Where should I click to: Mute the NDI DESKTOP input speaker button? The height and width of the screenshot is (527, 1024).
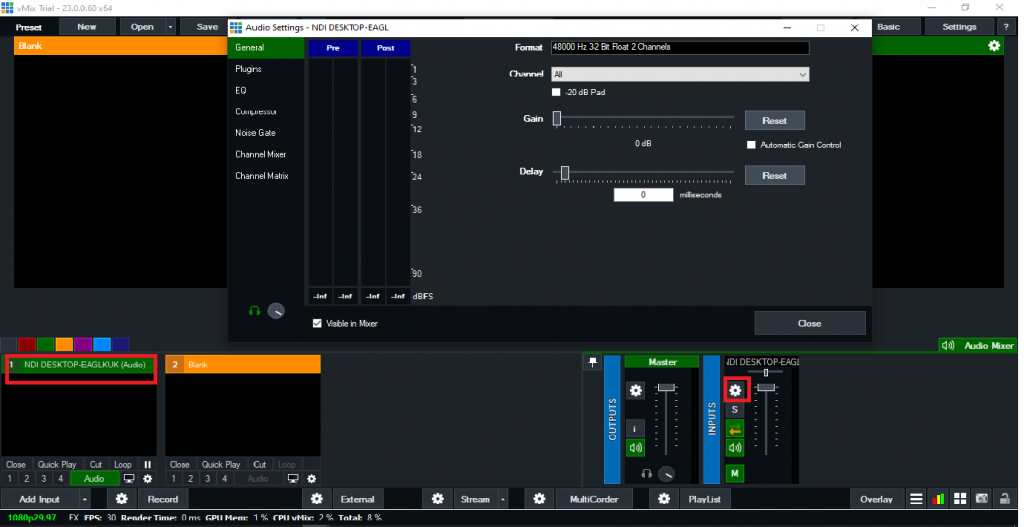click(735, 448)
